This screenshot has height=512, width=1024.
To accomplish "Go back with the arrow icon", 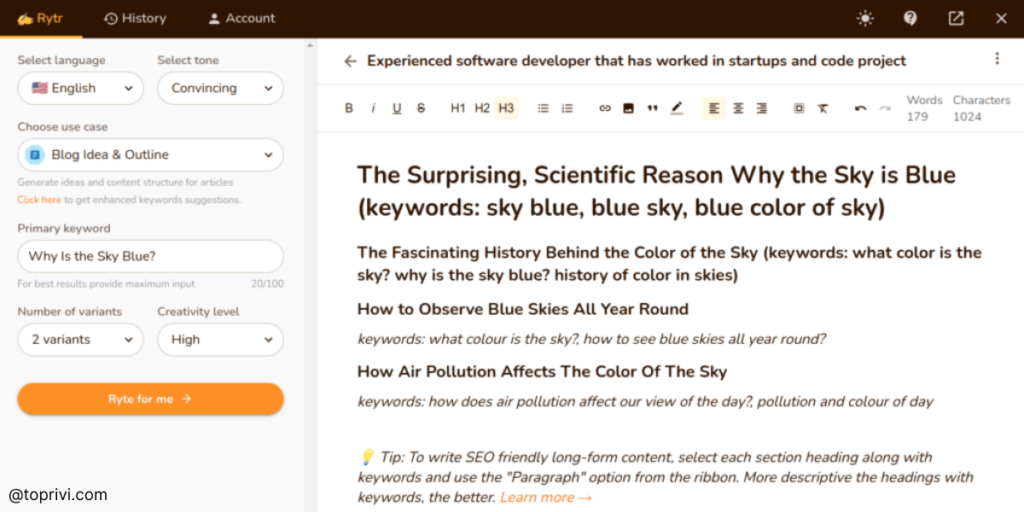I will tap(351, 61).
